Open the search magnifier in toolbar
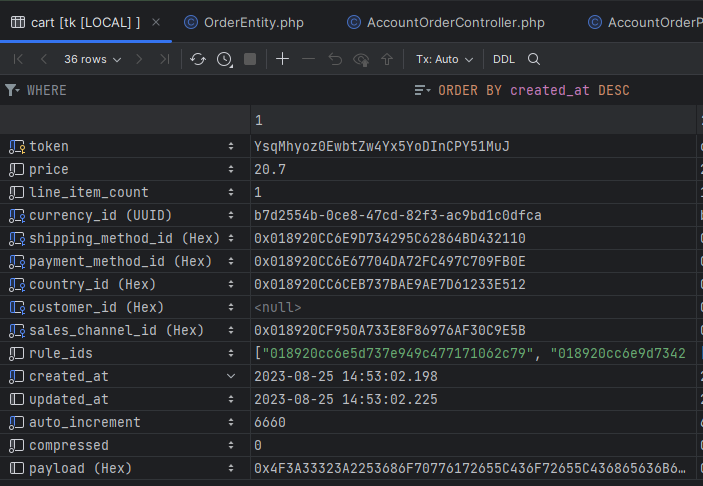The width and height of the screenshot is (703, 486). (534, 59)
